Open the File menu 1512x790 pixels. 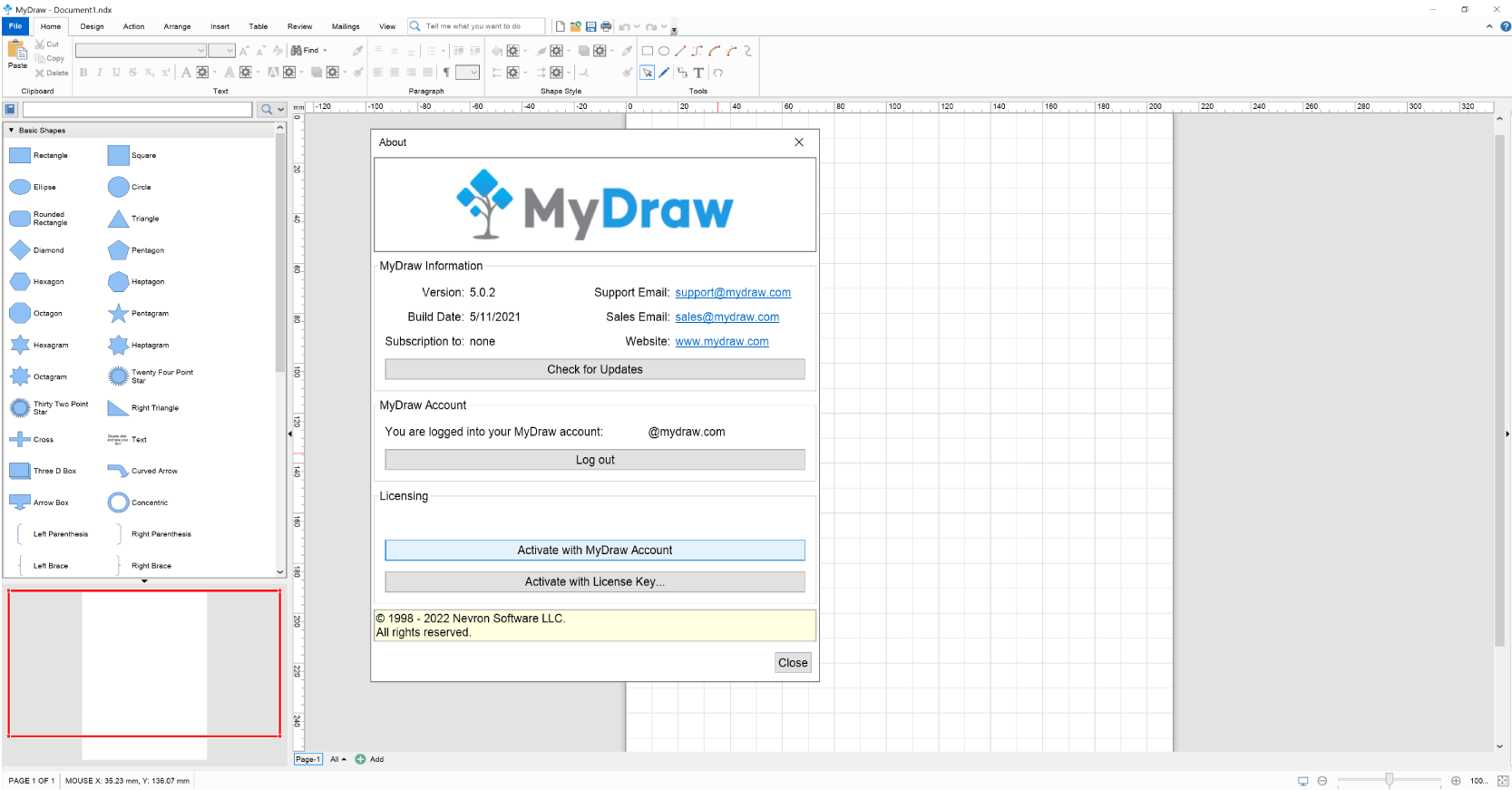15,26
